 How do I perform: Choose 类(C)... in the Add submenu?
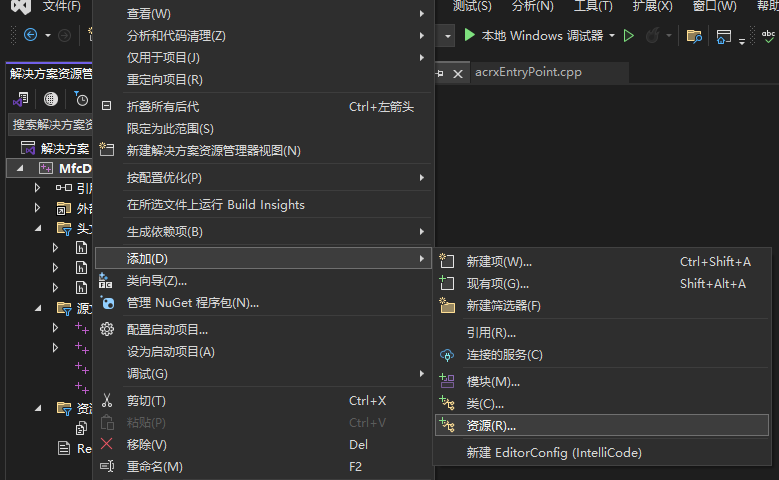click(x=602, y=403)
